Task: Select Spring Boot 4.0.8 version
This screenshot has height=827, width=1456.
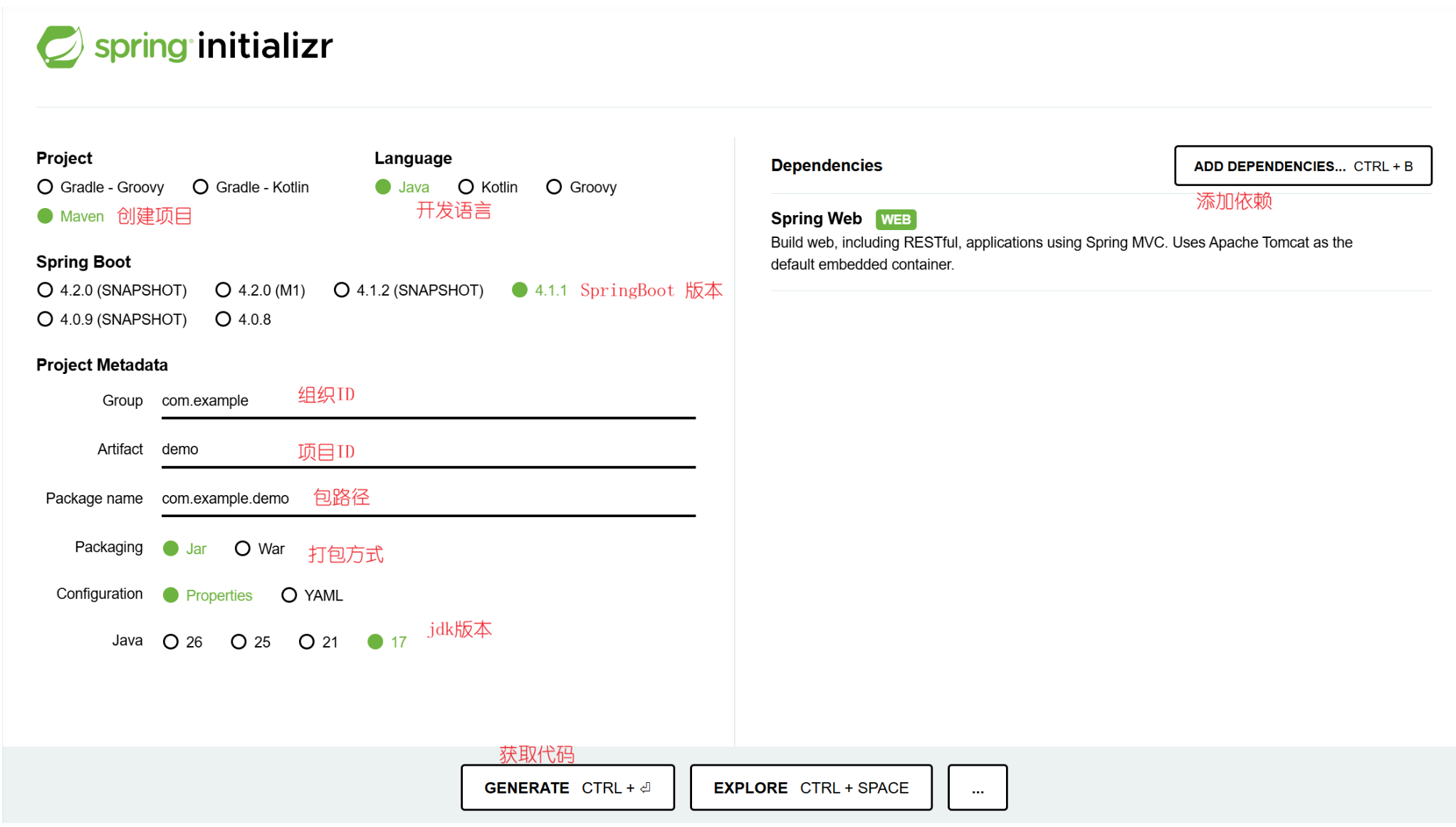Action: coord(243,320)
